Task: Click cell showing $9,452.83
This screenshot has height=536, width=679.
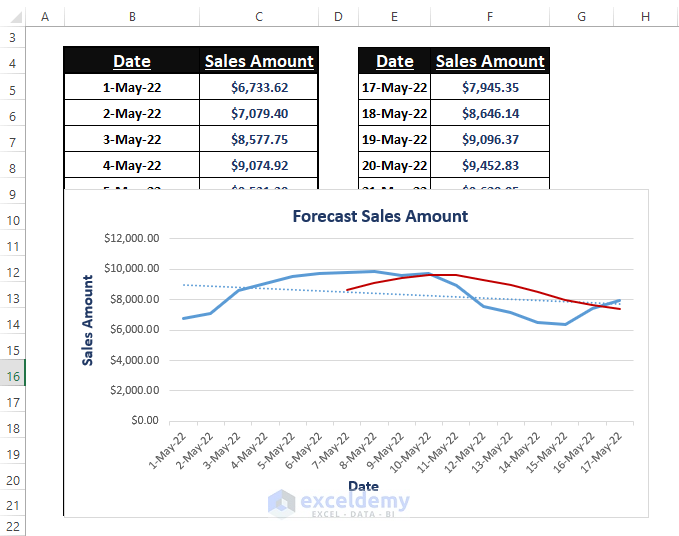Action: click(x=490, y=166)
